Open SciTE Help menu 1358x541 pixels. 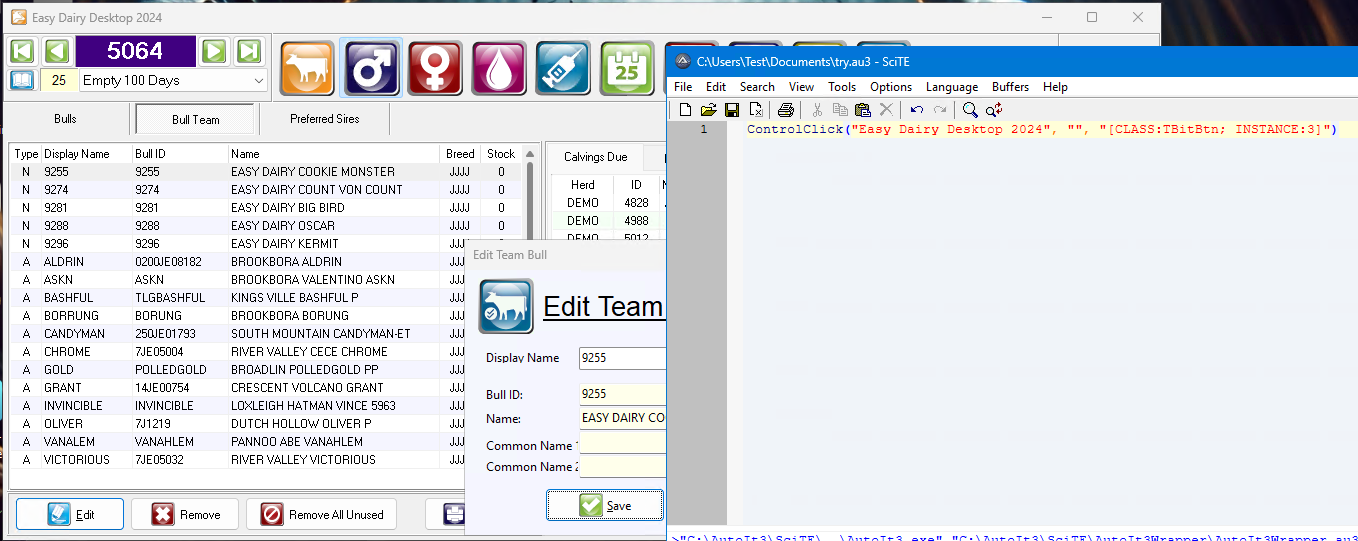click(x=1055, y=87)
